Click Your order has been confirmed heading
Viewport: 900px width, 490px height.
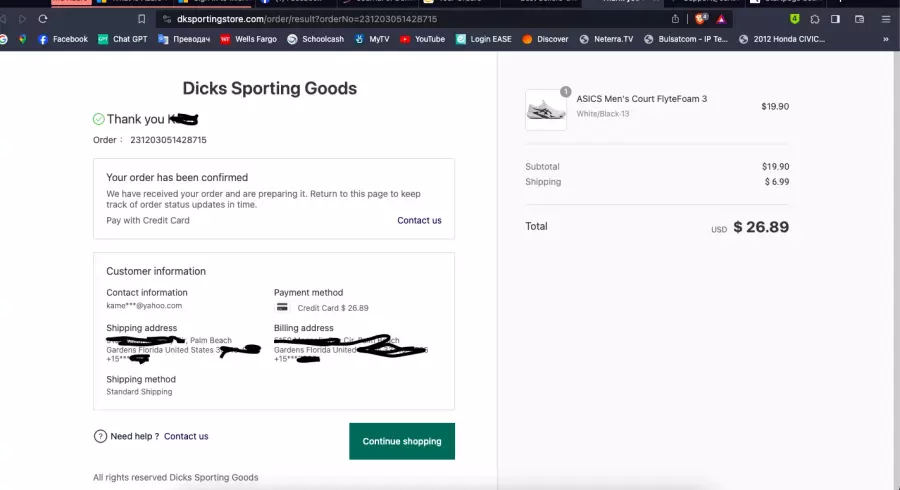pos(177,178)
